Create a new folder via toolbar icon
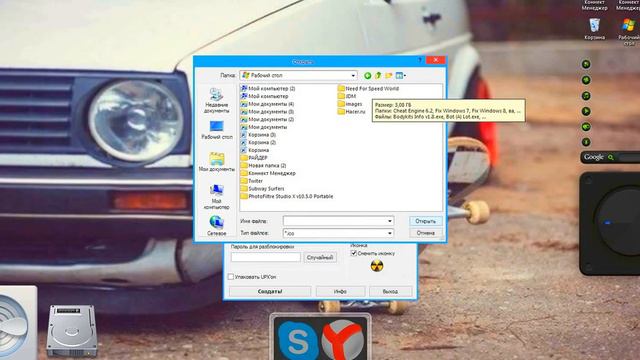This screenshot has width=640, height=360. click(389, 76)
